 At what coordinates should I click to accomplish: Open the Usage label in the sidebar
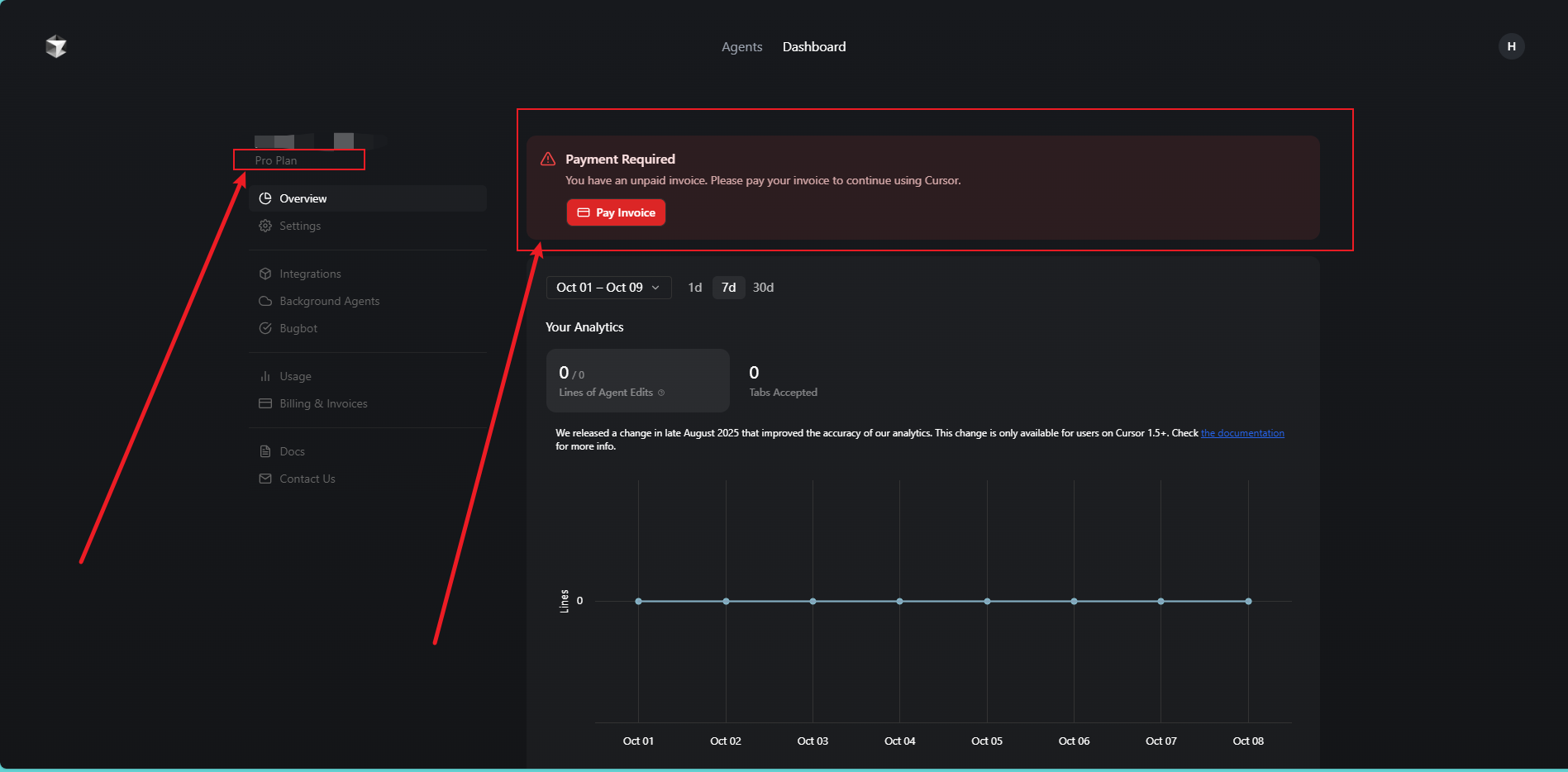click(295, 376)
